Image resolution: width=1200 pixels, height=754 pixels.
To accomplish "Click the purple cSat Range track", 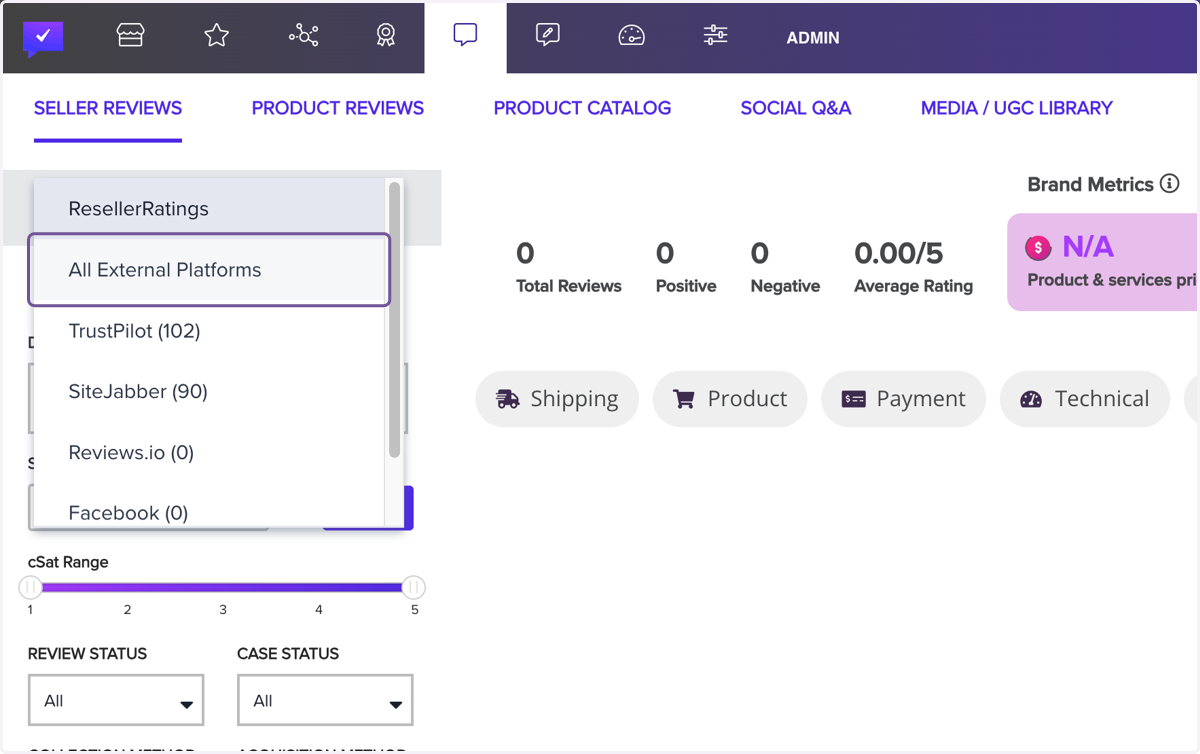I will click(x=222, y=588).
